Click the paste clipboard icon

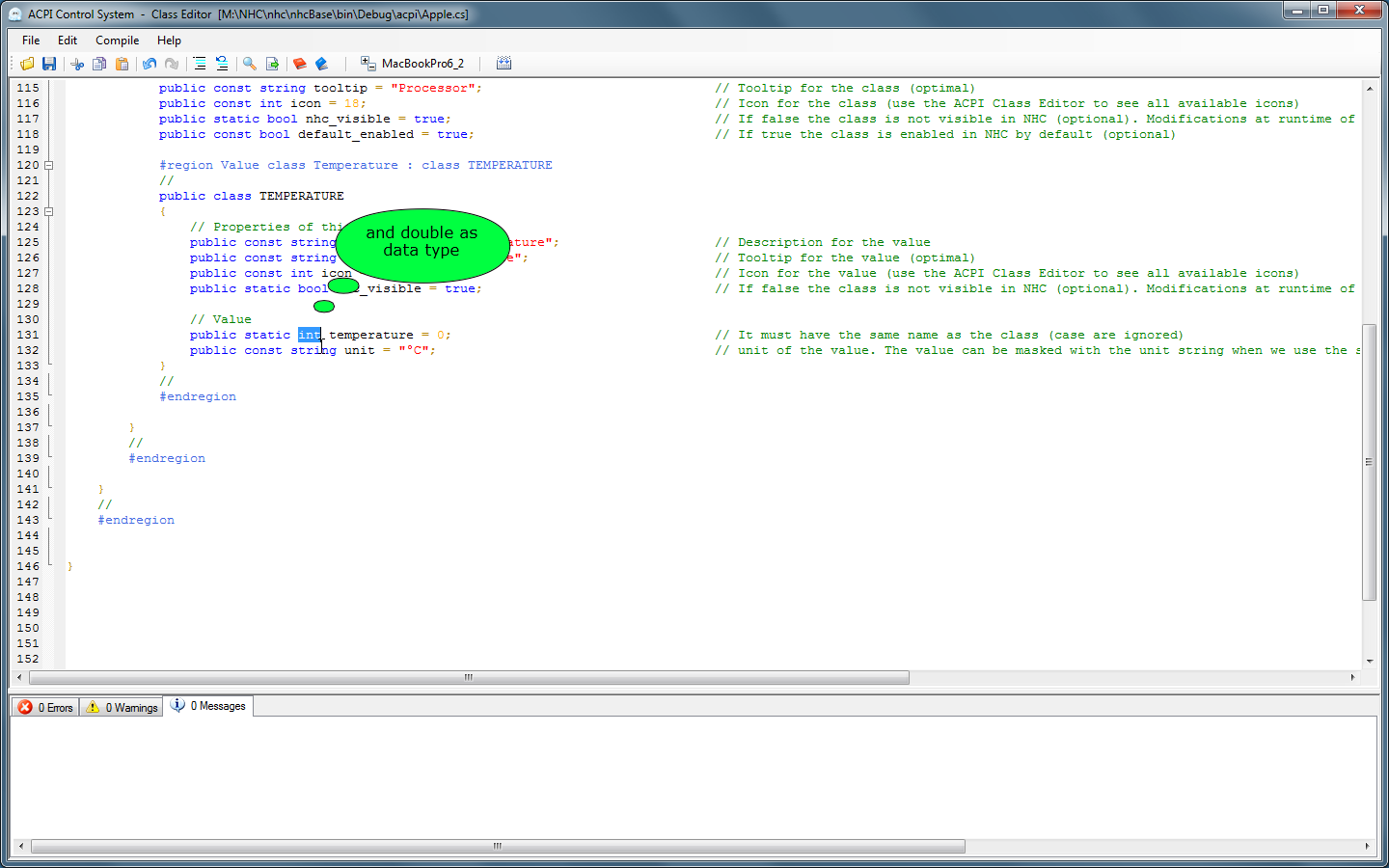pyautogui.click(x=122, y=64)
